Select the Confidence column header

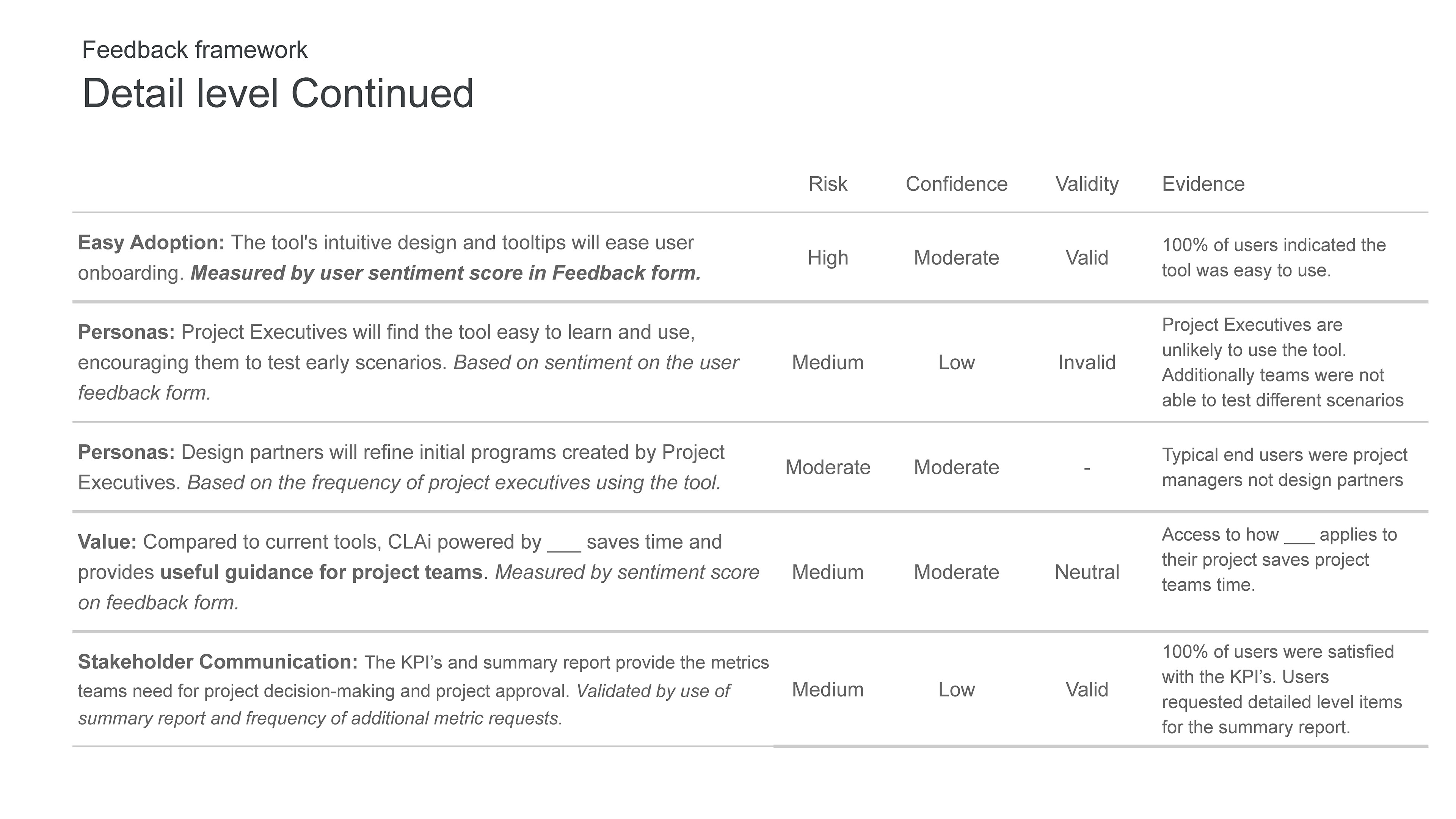tap(956, 184)
